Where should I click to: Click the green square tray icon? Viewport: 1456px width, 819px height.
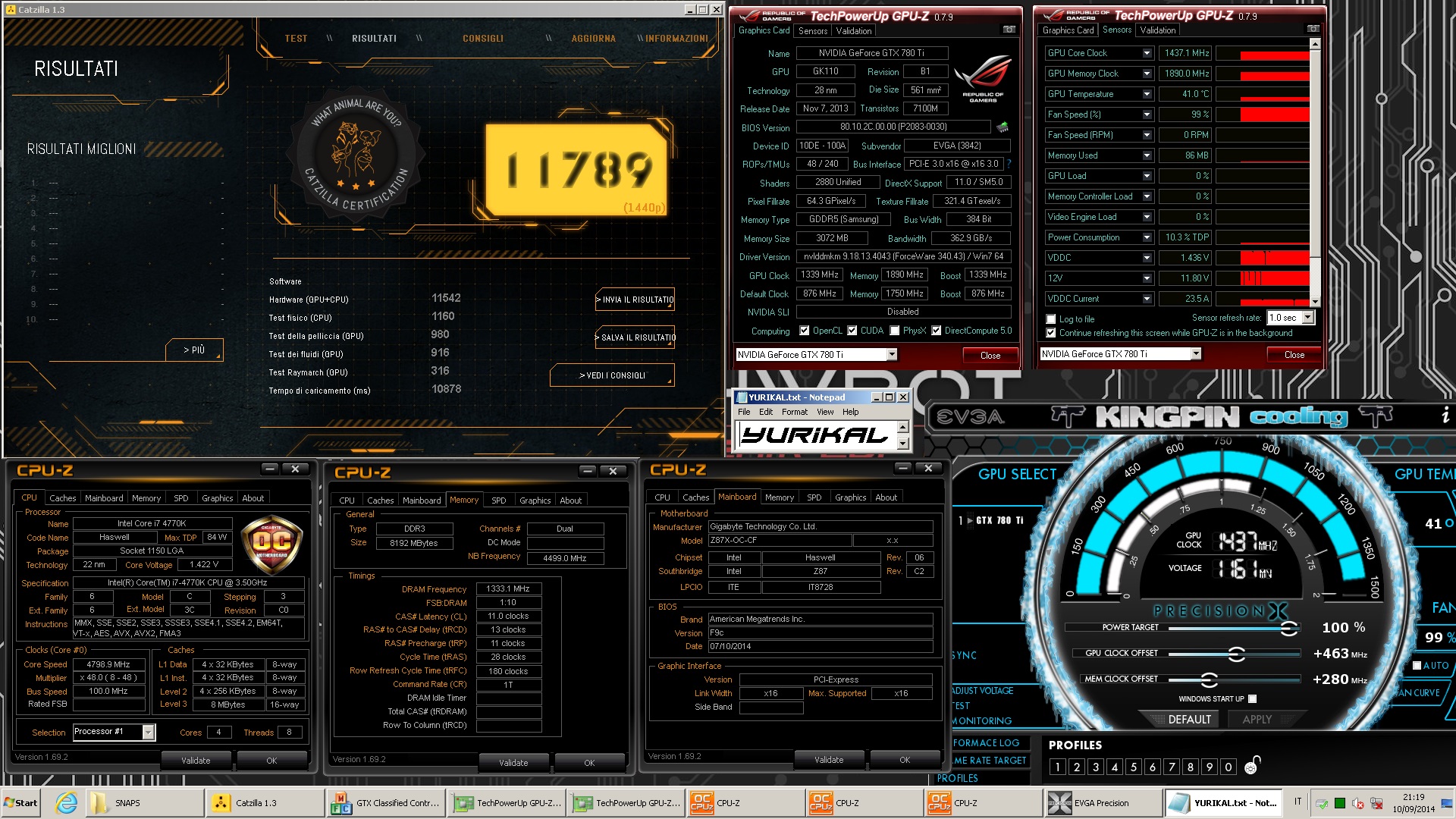1340,803
